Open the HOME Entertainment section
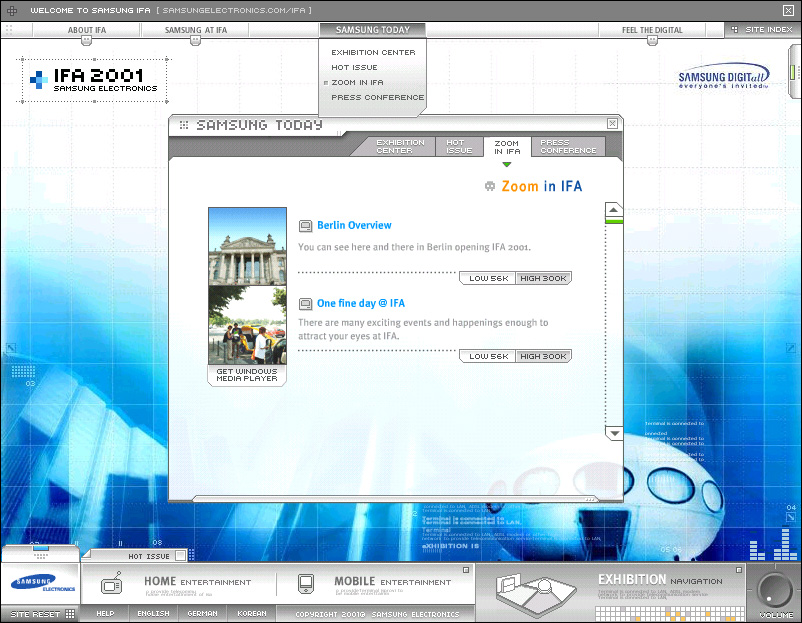Screen dimensions: 802x623 [x=197, y=582]
